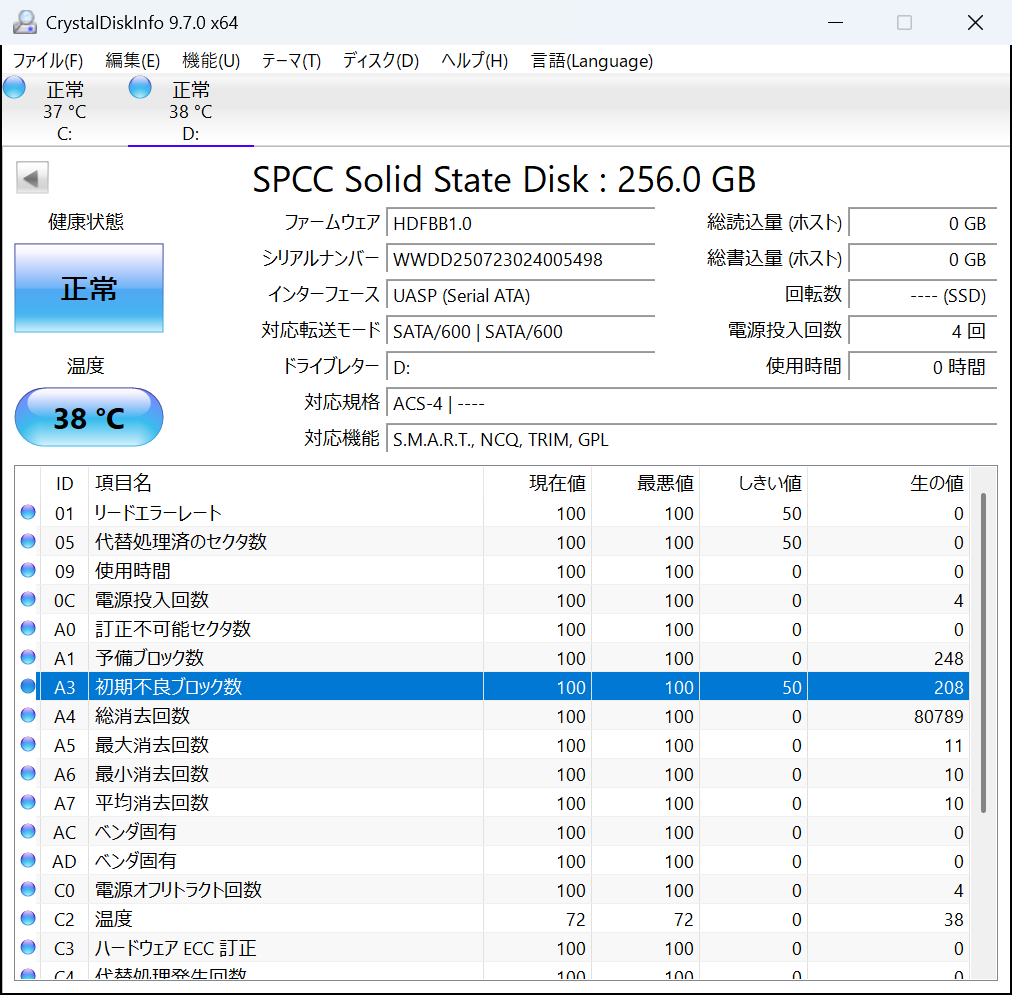Click status orb for リードエラーレート row
This screenshot has height=995, width=1012.
click(x=28, y=513)
